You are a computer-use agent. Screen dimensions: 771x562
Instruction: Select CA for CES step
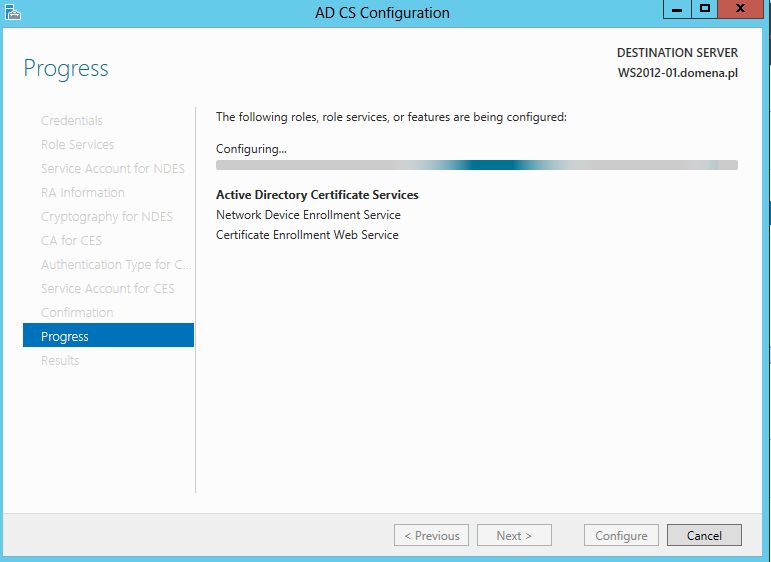(x=71, y=240)
